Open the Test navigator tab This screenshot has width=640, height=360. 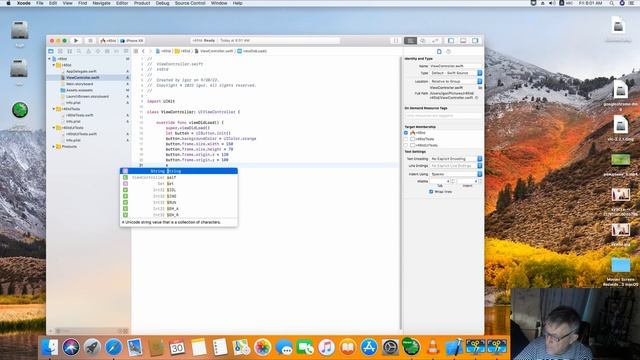coord(98,51)
